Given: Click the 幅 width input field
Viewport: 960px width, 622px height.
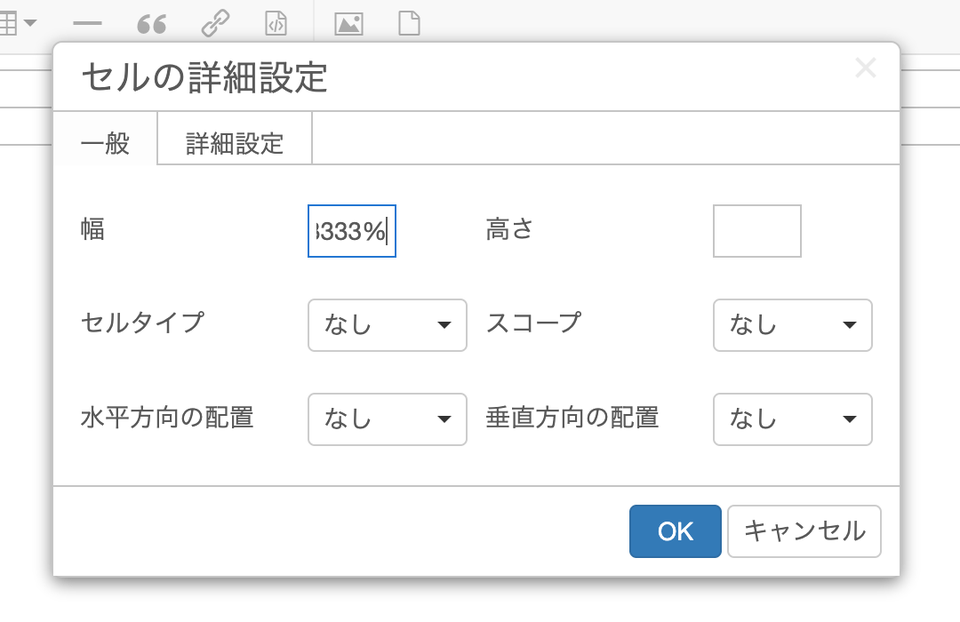Looking at the screenshot, I should 352,231.
